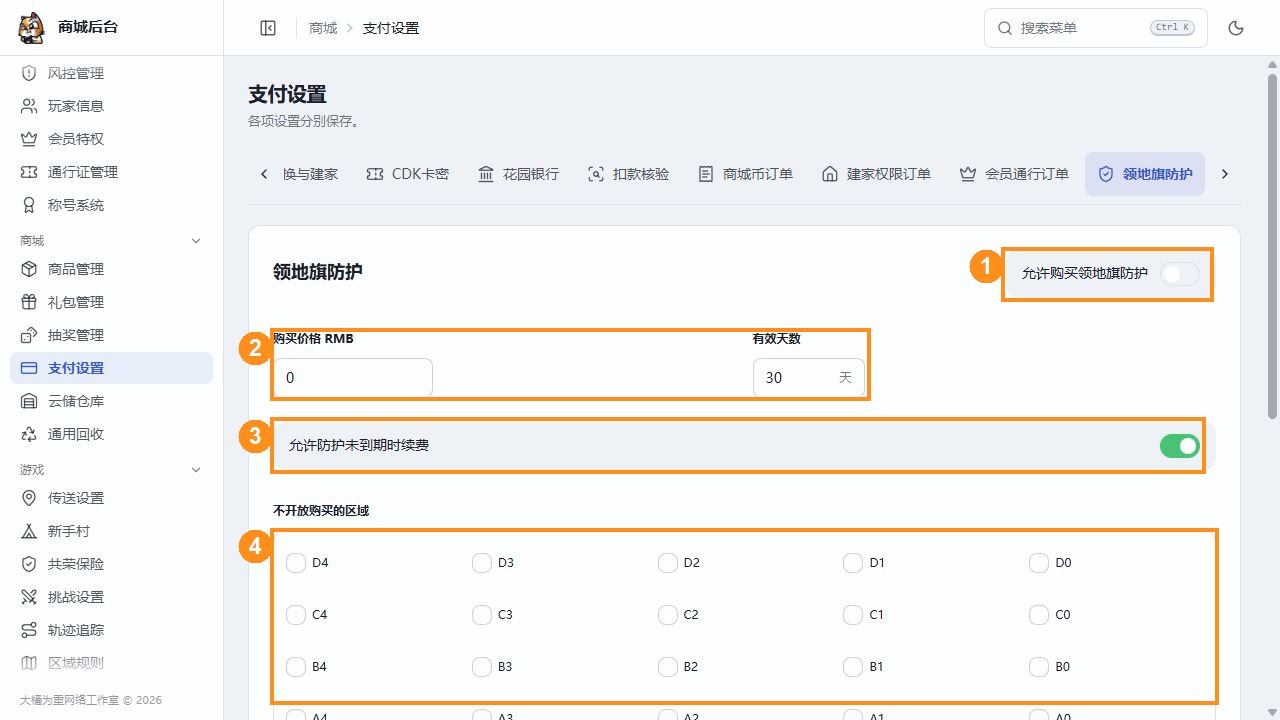Open 挑战设置 swords icon in sidebar
Image resolution: width=1280 pixels, height=720 pixels.
tap(29, 597)
